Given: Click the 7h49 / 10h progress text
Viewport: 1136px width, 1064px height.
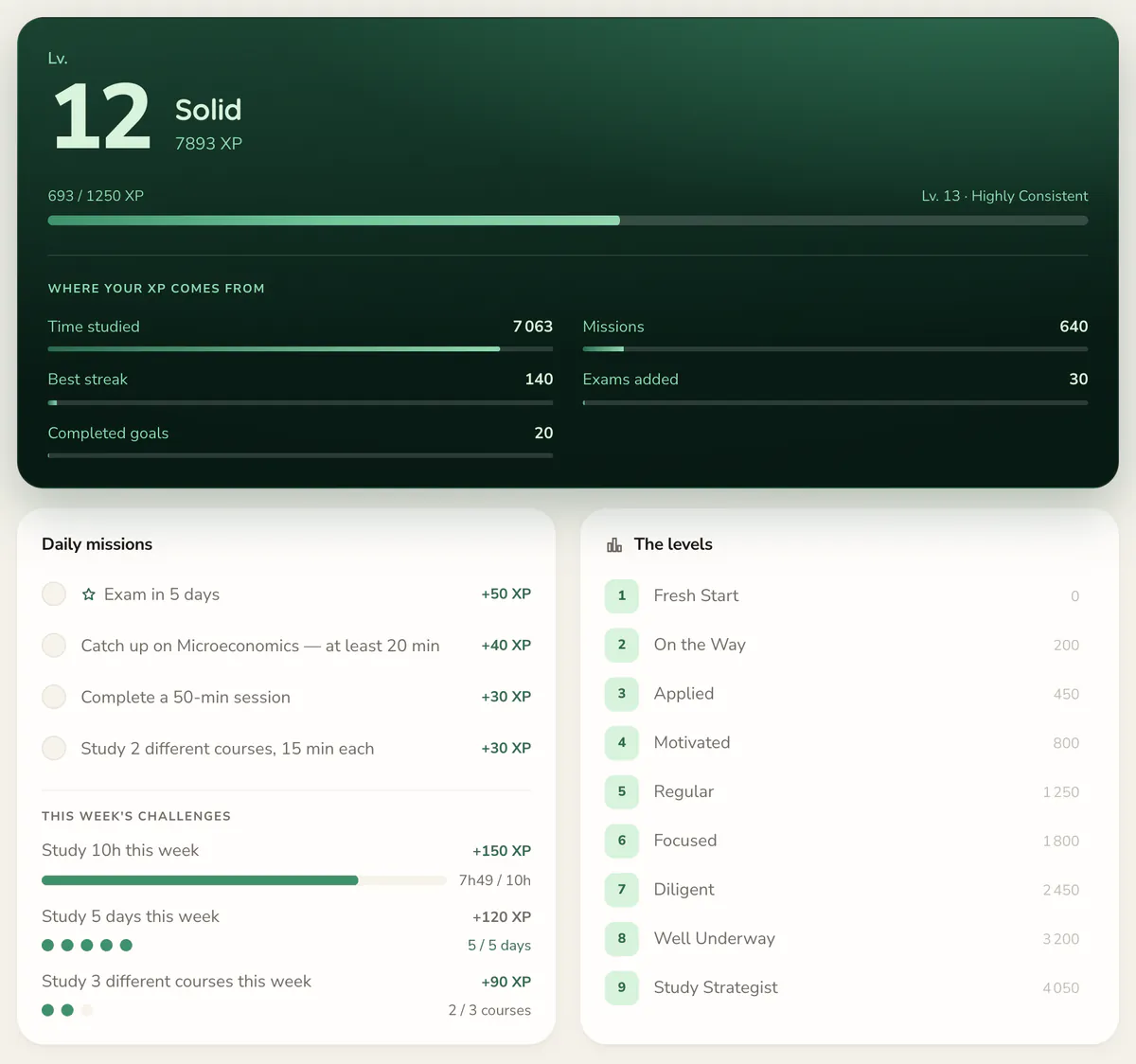Looking at the screenshot, I should pyautogui.click(x=495, y=880).
